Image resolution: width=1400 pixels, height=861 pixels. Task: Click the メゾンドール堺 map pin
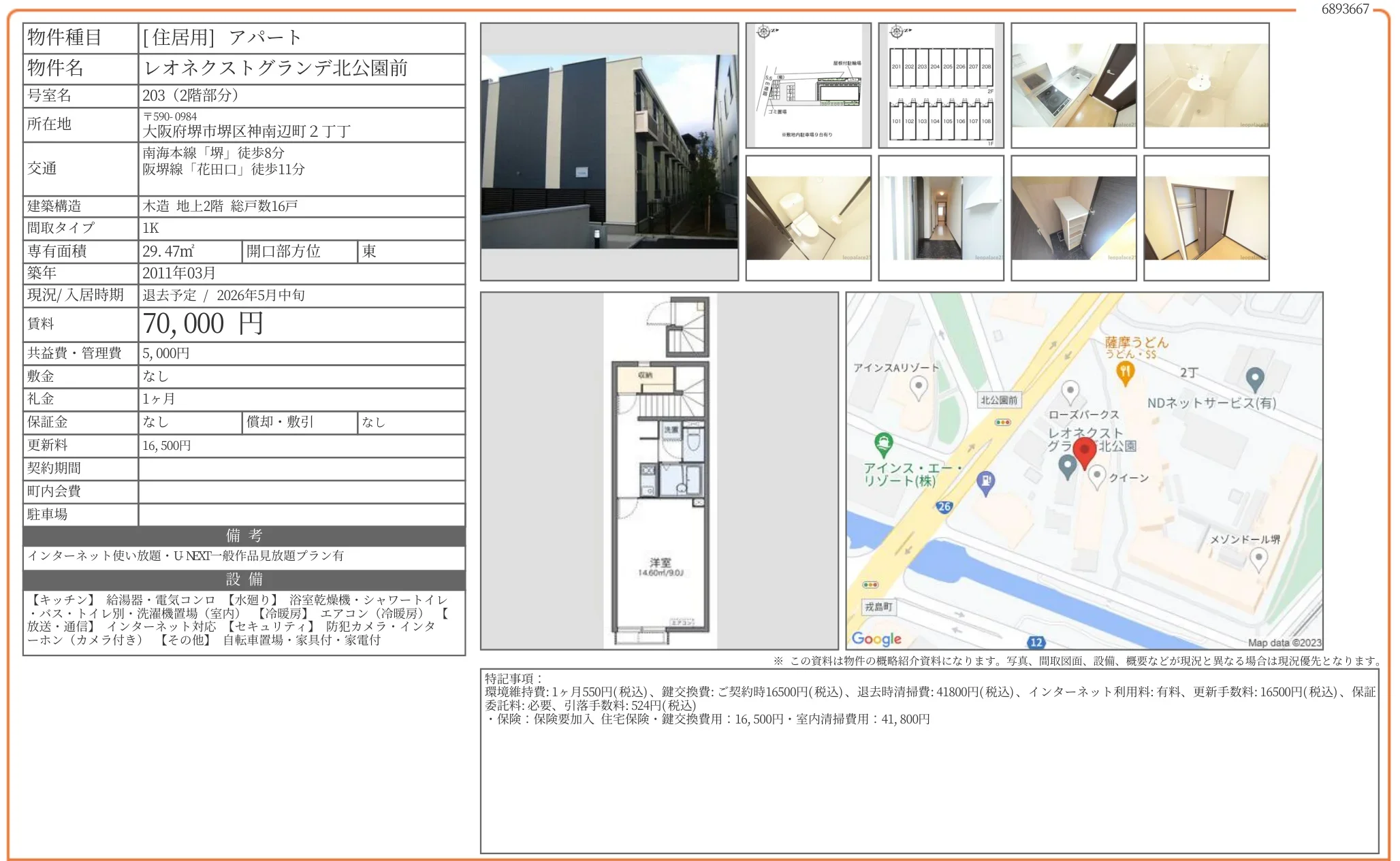[1258, 559]
